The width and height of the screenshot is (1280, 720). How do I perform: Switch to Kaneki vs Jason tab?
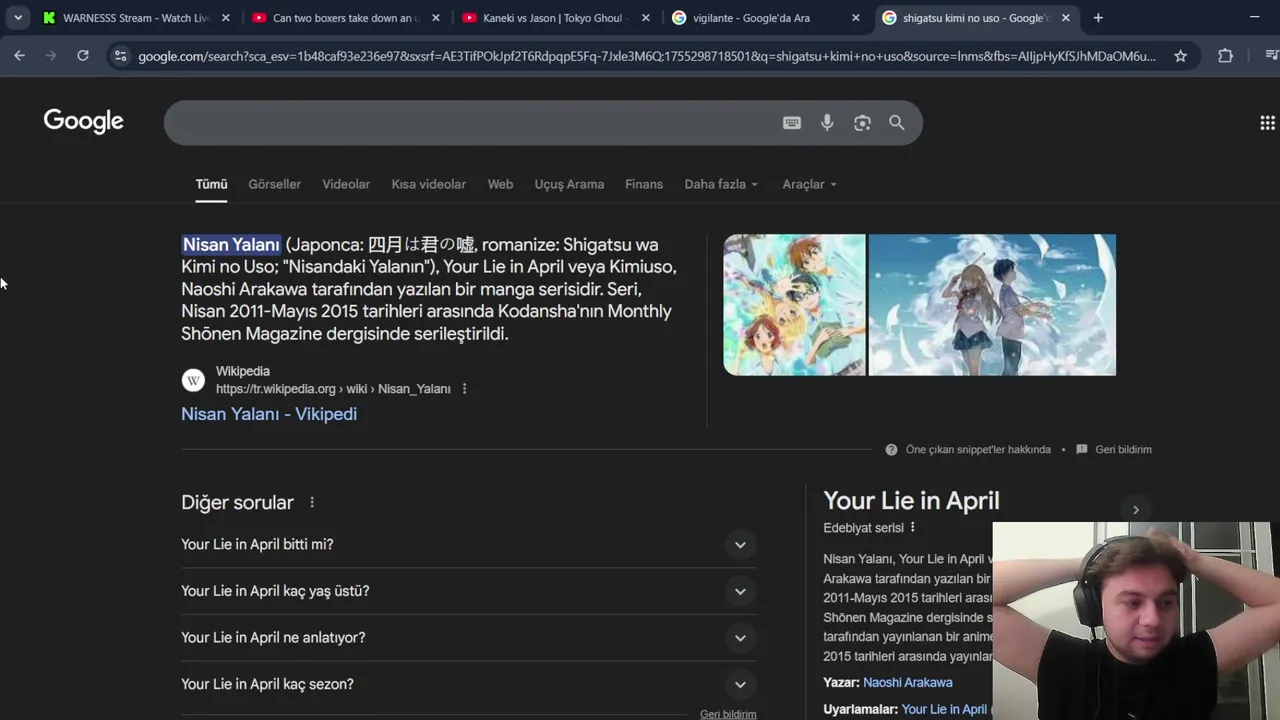[556, 18]
